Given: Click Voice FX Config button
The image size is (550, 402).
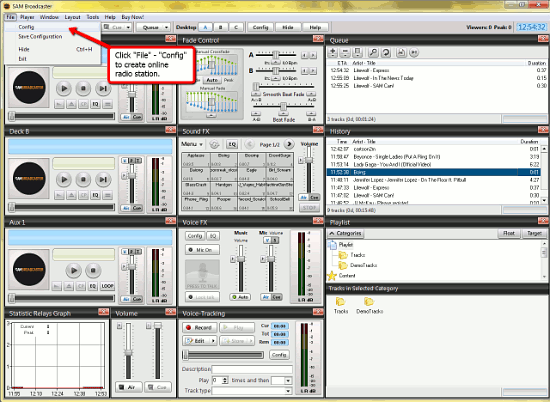Looking at the screenshot, I should [x=194, y=236].
